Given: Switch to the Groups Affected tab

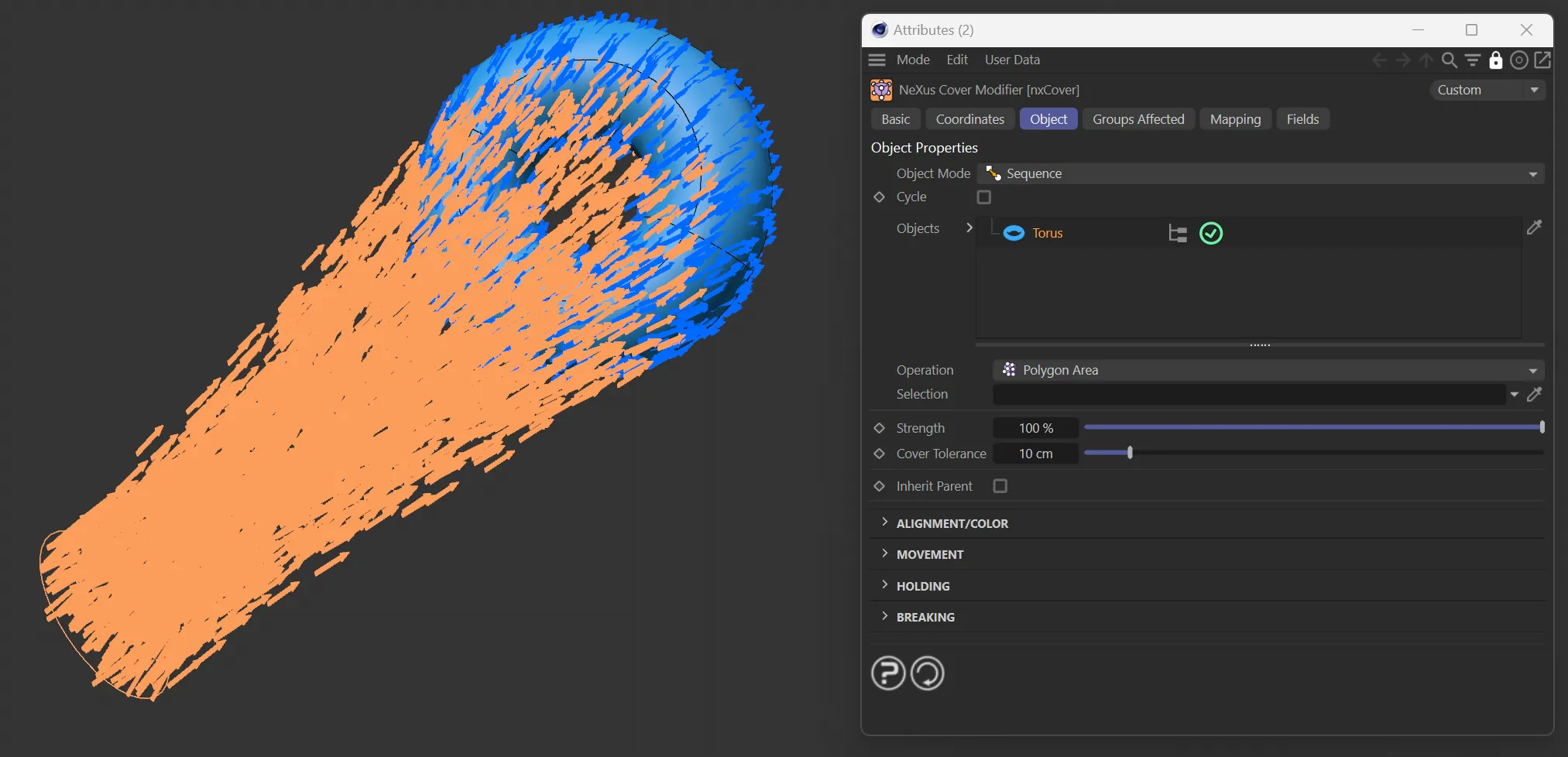Looking at the screenshot, I should coord(1137,119).
